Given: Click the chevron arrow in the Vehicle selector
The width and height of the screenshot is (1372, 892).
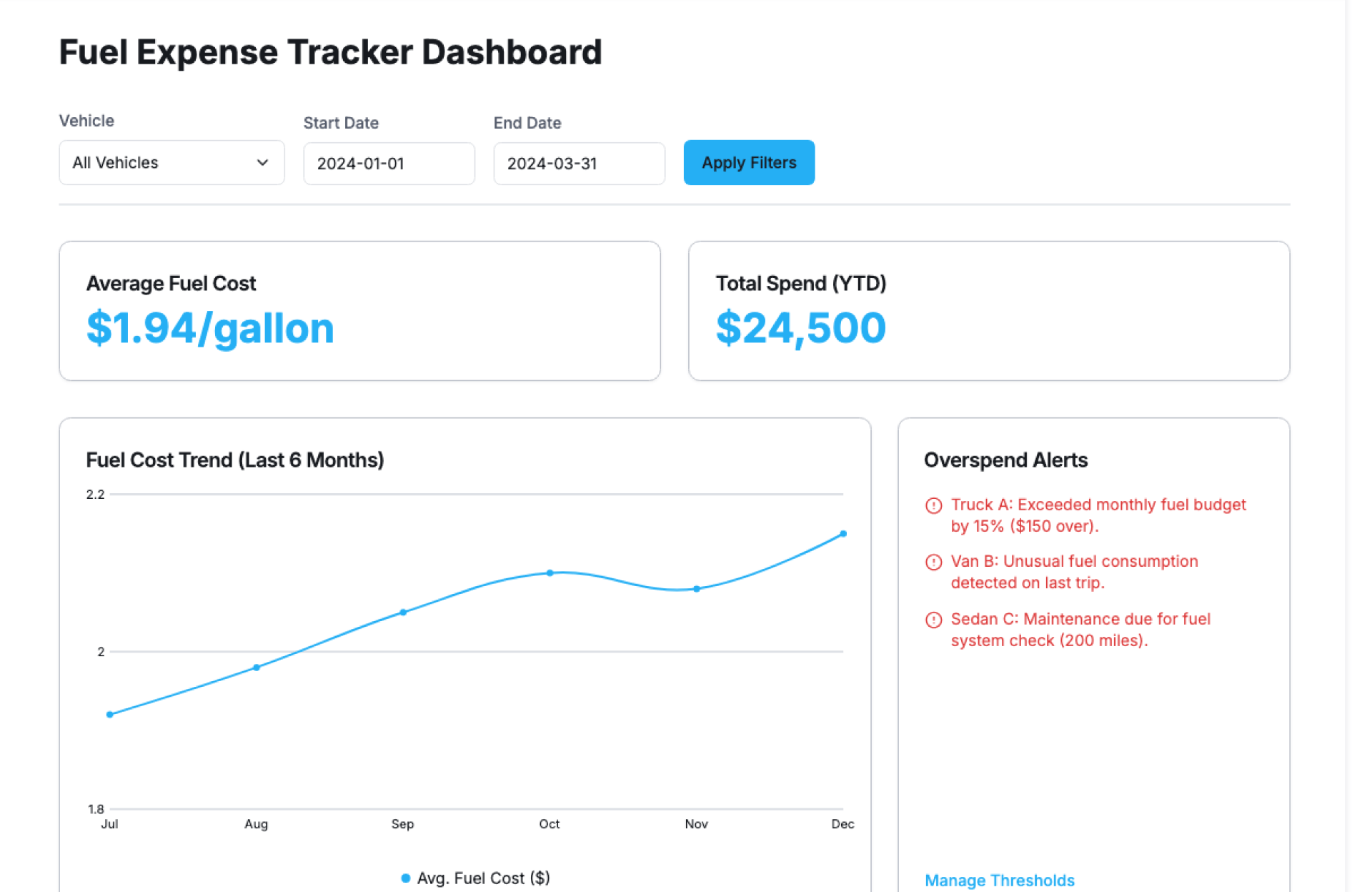Looking at the screenshot, I should (262, 163).
